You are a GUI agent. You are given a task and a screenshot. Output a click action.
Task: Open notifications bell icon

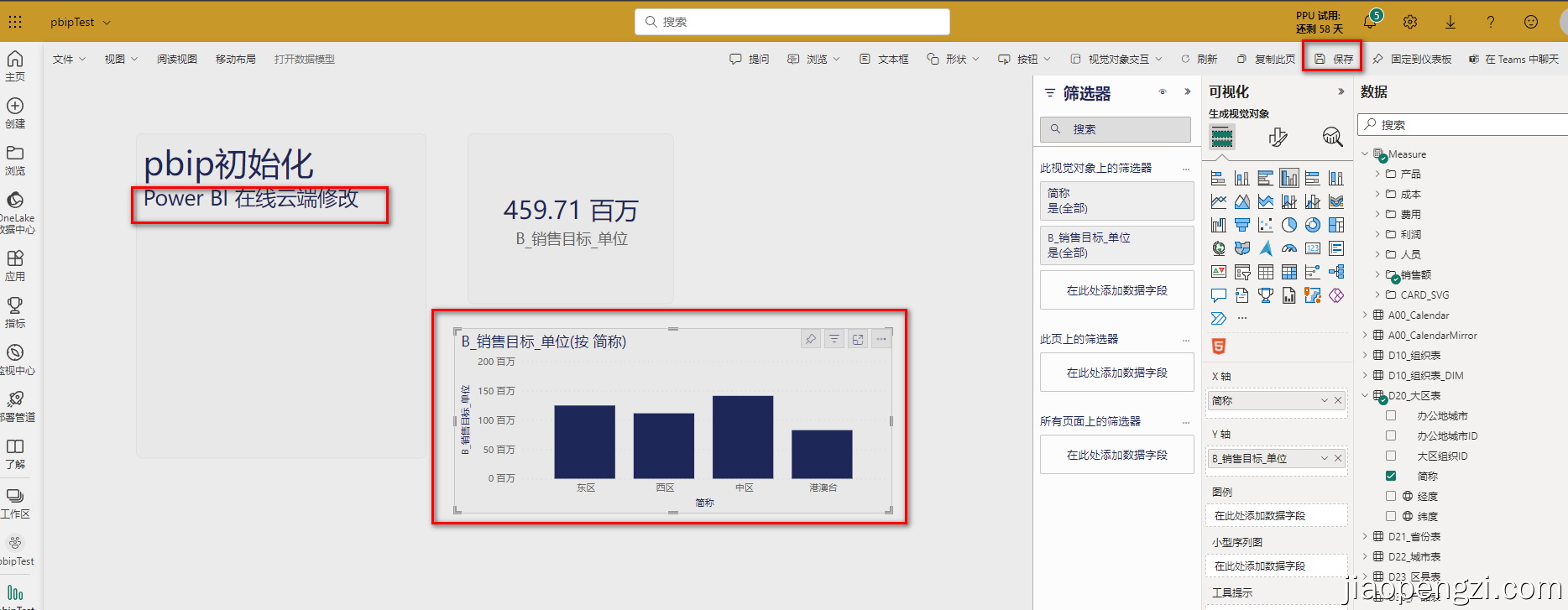tap(1370, 22)
